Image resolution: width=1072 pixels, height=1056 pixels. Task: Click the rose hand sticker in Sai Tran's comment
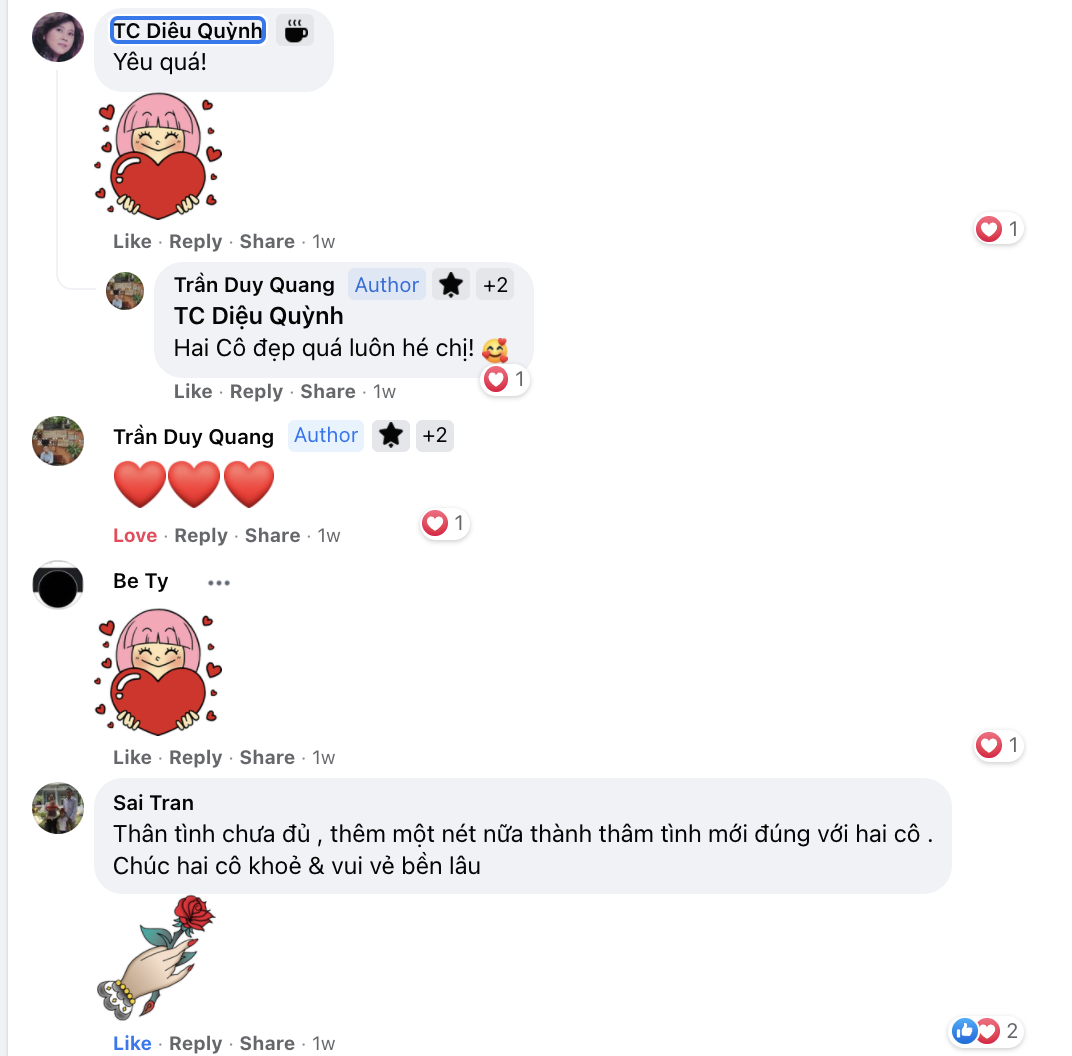[x=155, y=957]
